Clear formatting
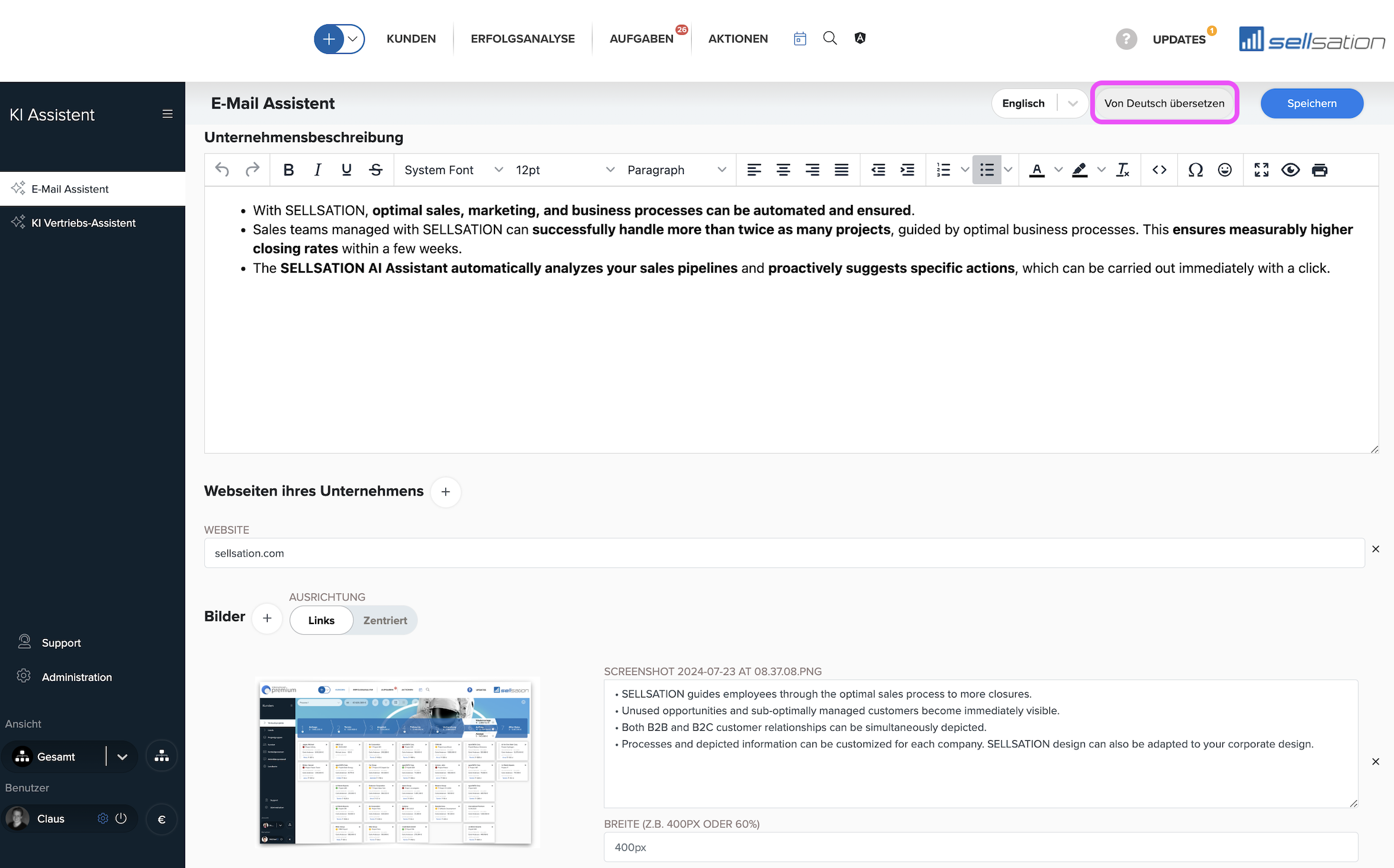Viewport: 1394px width, 868px height. coord(1123,170)
